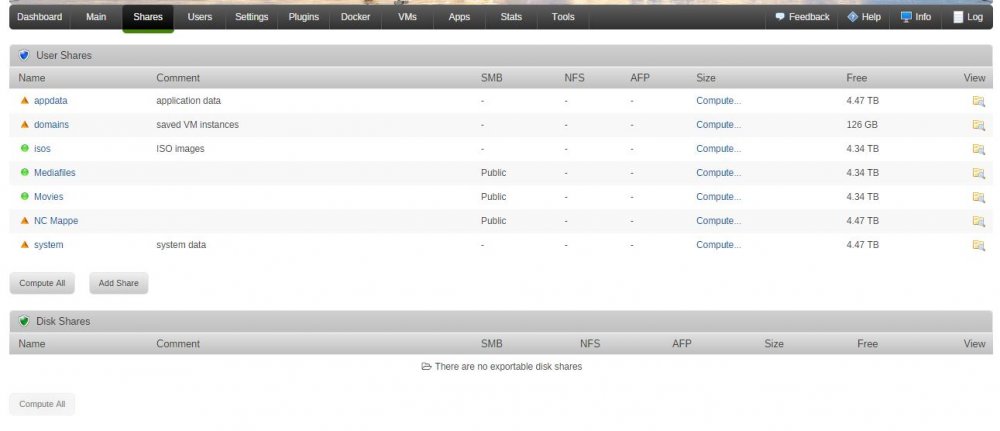Click the green status dot beside Mediafiles

pos(25,172)
